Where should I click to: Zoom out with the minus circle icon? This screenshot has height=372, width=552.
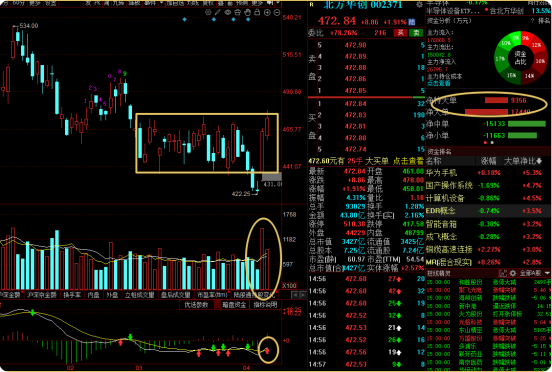point(277,12)
